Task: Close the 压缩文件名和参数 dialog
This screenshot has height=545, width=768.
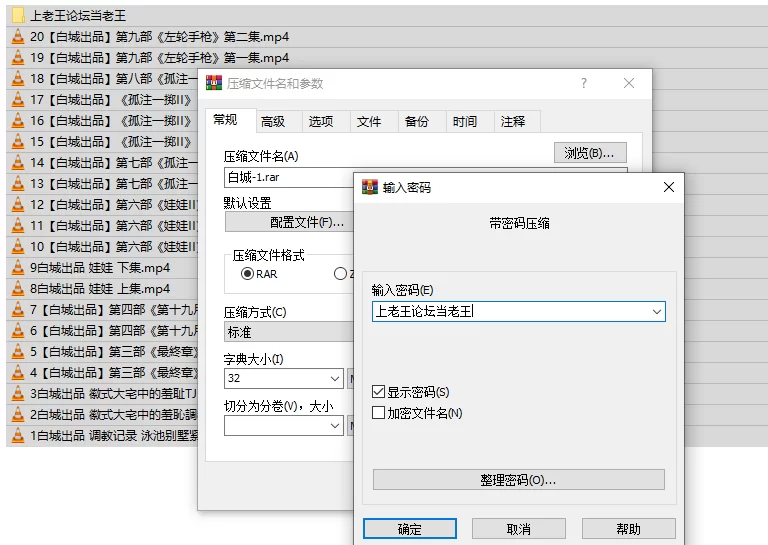Action: coord(629,83)
